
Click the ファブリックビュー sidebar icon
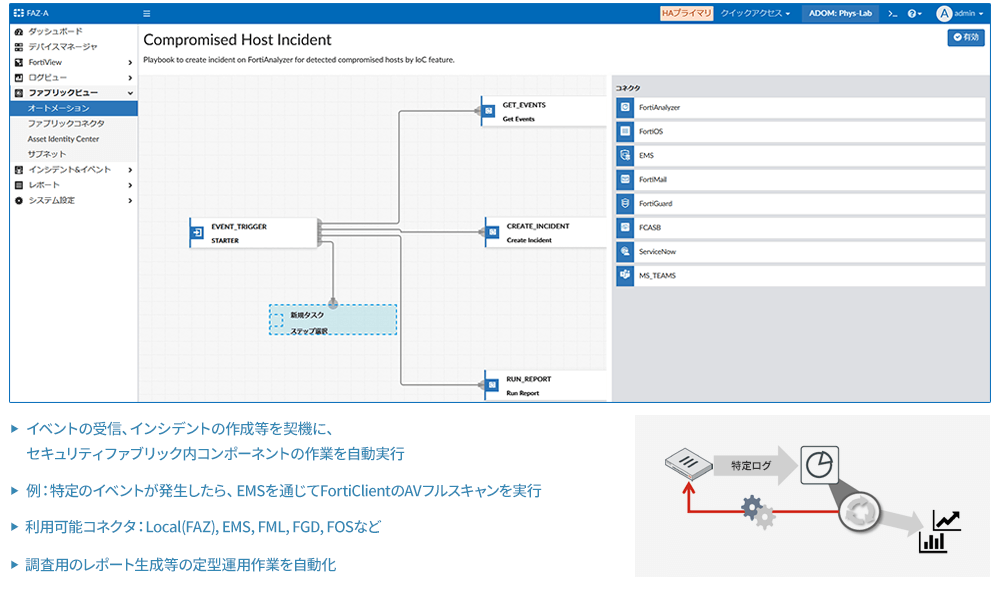pos(18,93)
